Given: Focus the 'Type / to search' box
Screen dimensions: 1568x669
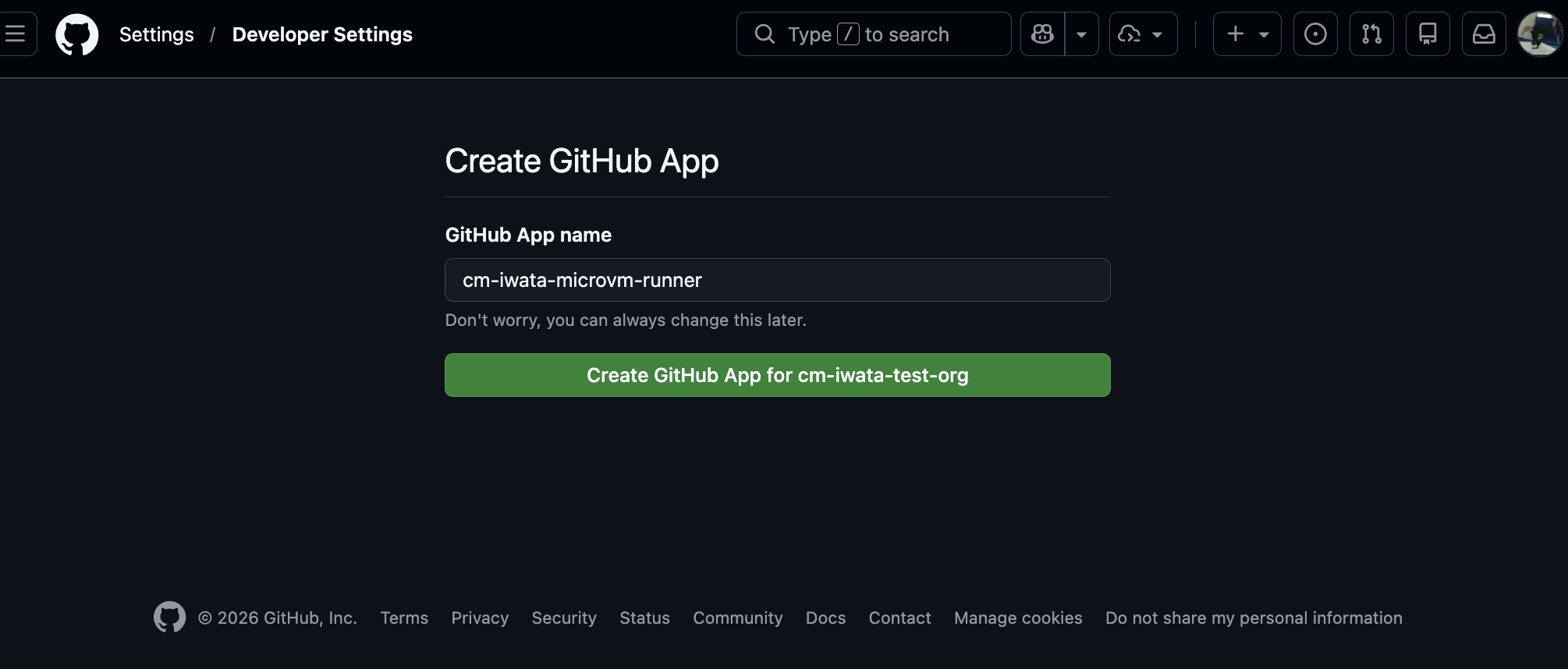Looking at the screenshot, I should (x=874, y=34).
